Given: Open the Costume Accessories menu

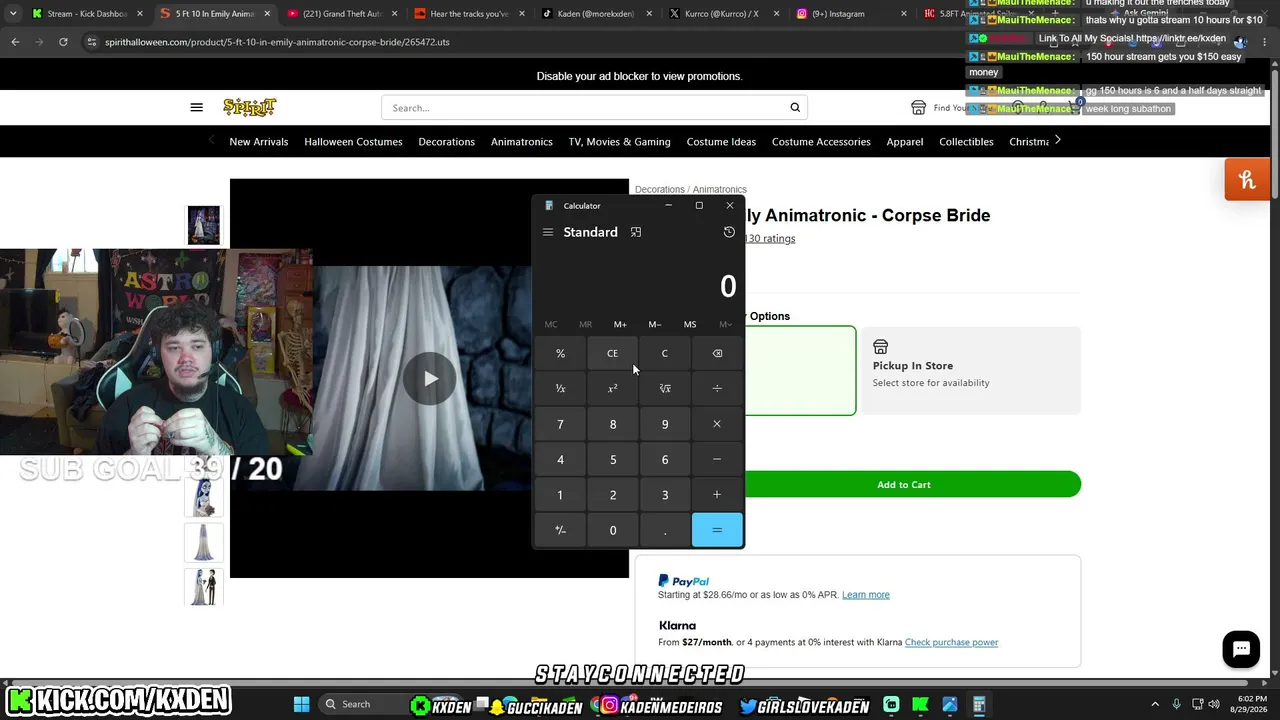Looking at the screenshot, I should coord(821,141).
